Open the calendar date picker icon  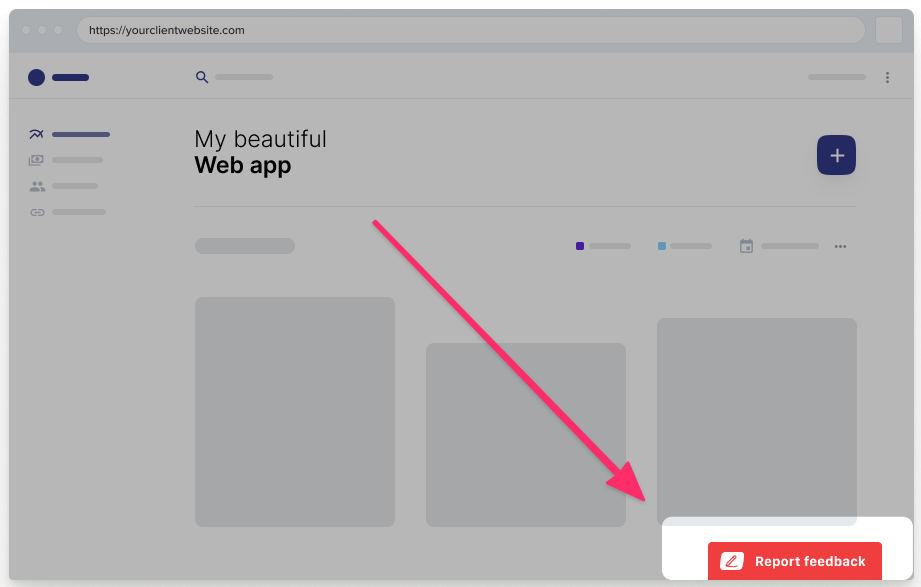click(x=746, y=245)
